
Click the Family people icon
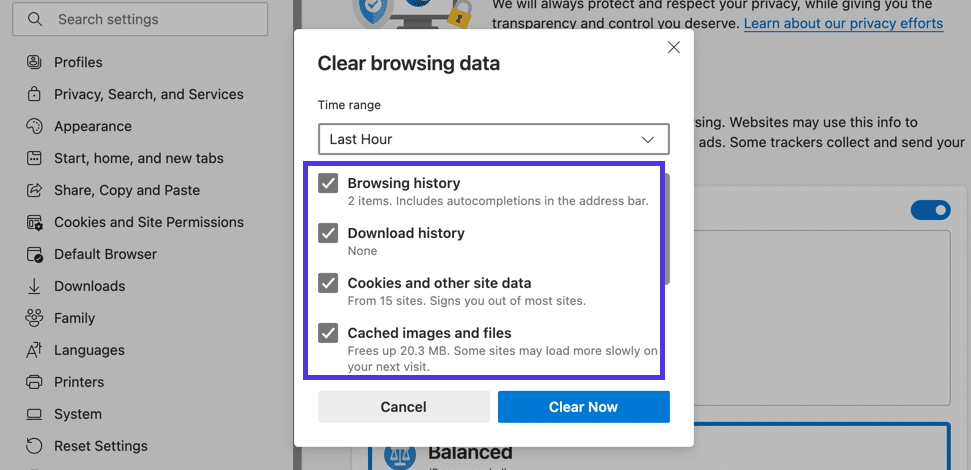pos(34,318)
